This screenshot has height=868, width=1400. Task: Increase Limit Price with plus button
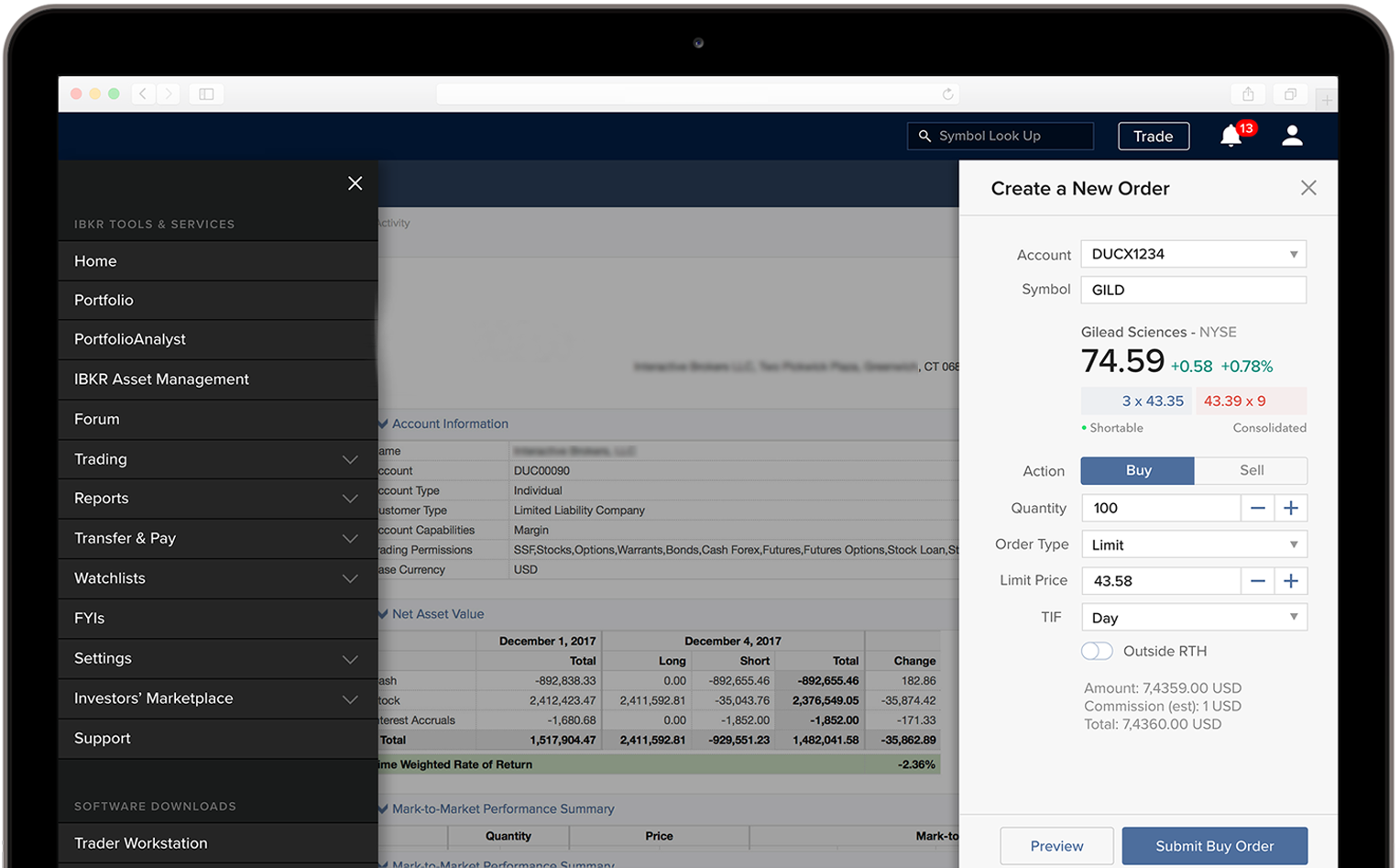point(1291,581)
